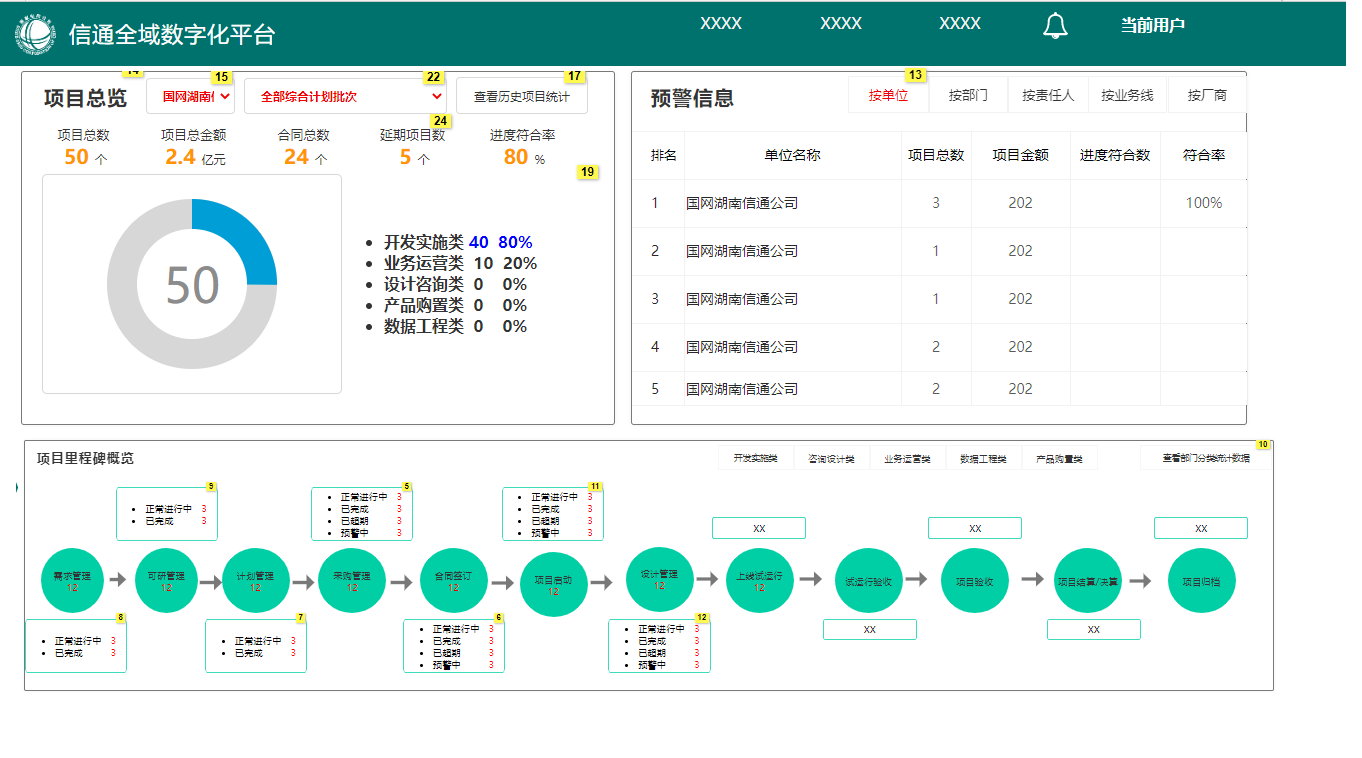This screenshot has width=1362, height=758.
Task: Click rank 5 cell in warning table
Action: [656, 389]
